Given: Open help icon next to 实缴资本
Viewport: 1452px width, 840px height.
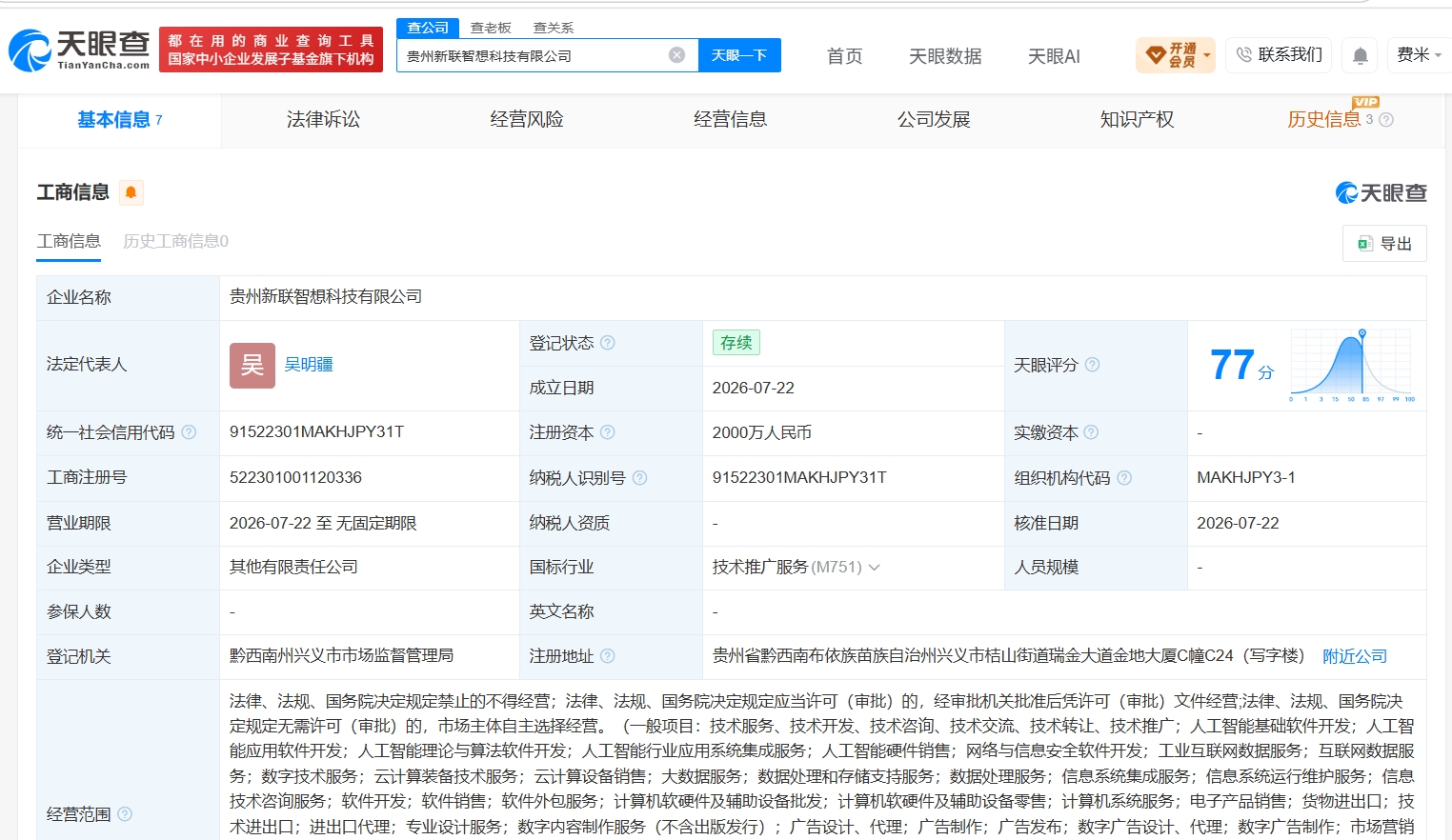Looking at the screenshot, I should (x=1091, y=432).
